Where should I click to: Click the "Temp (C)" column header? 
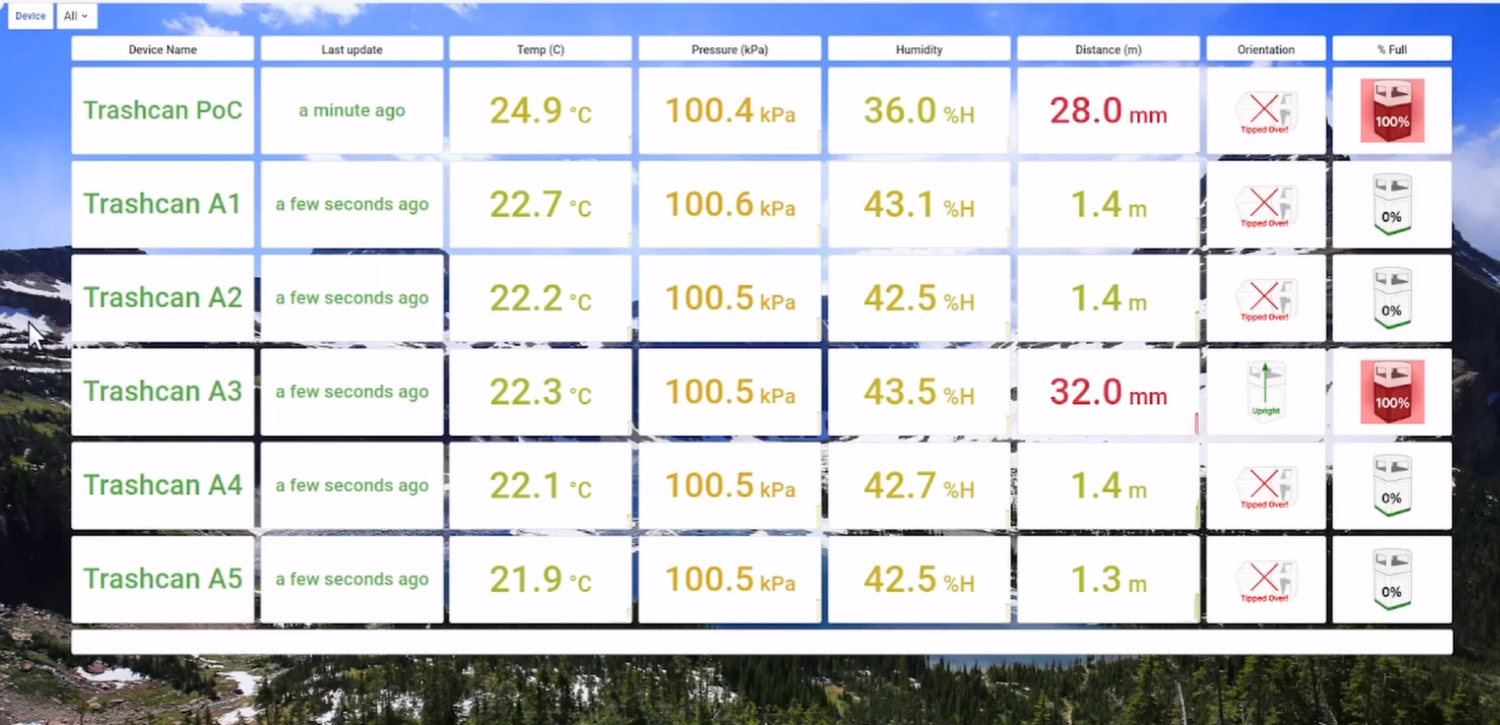540,48
